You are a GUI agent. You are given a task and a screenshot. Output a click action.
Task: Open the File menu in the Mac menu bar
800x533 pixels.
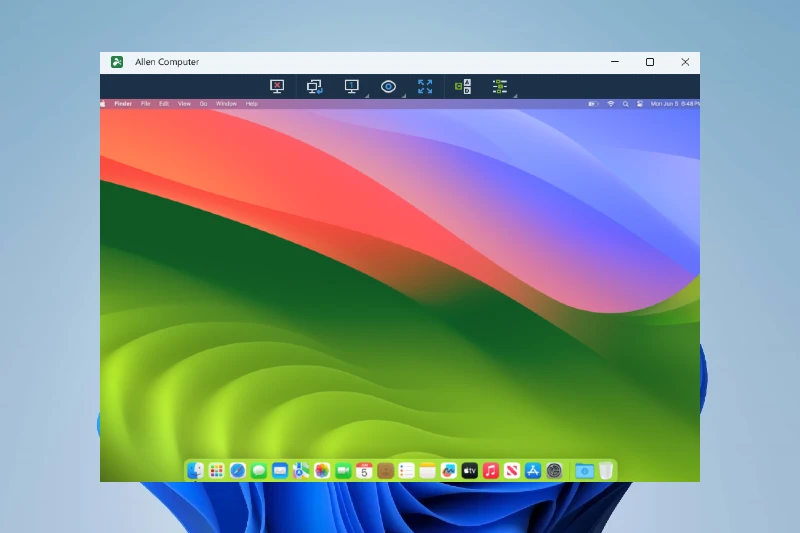coord(145,104)
